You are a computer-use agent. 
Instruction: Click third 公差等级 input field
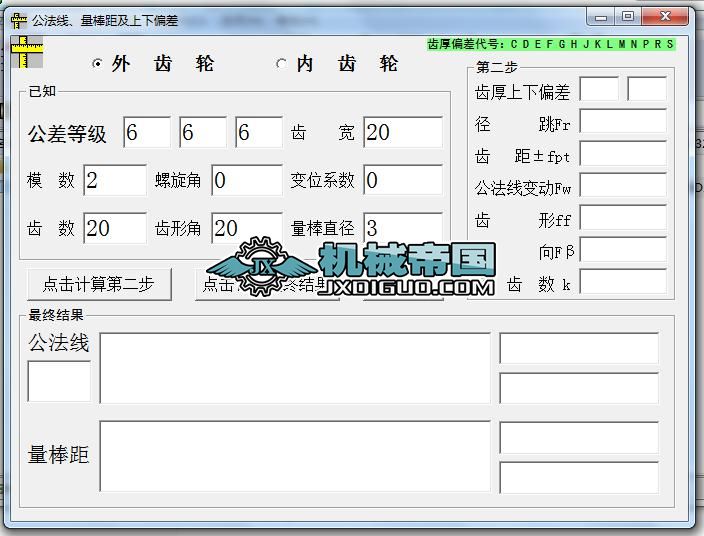[259, 132]
